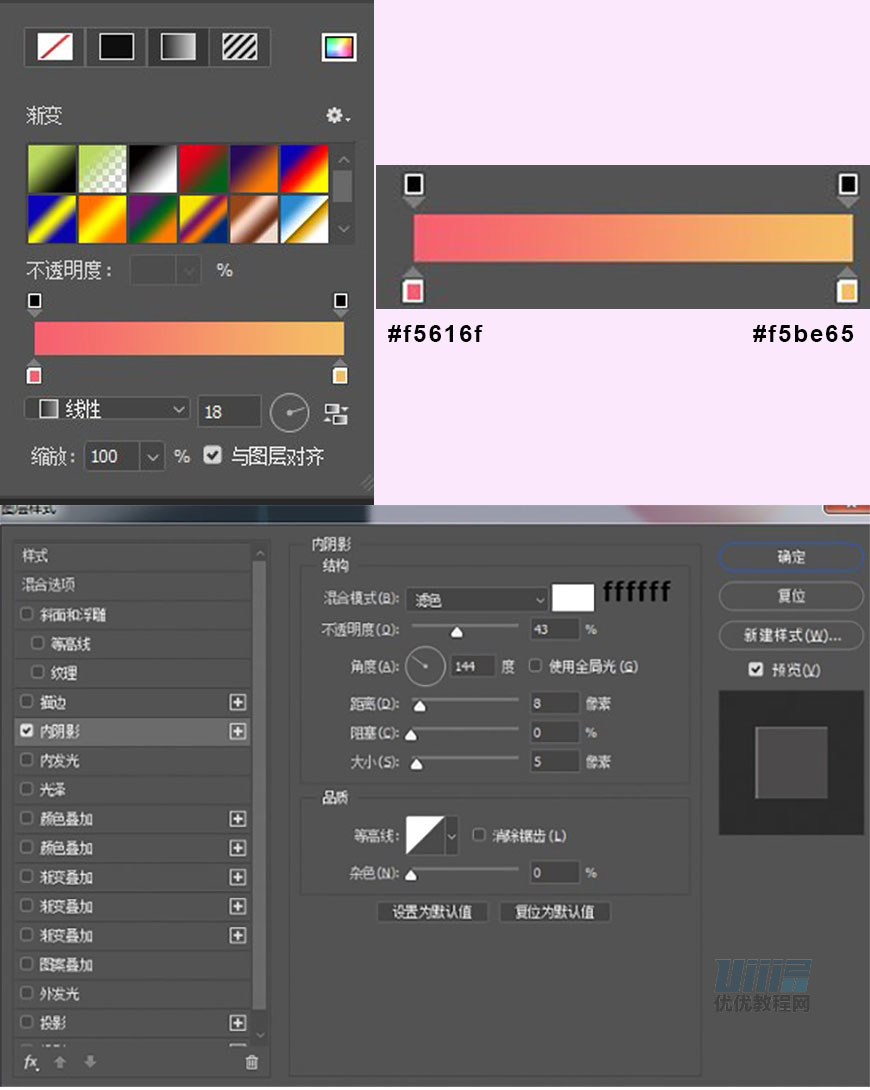Viewport: 870px width, 1090px height.
Task: Click the reverse gradient colors icon
Action: click(335, 412)
